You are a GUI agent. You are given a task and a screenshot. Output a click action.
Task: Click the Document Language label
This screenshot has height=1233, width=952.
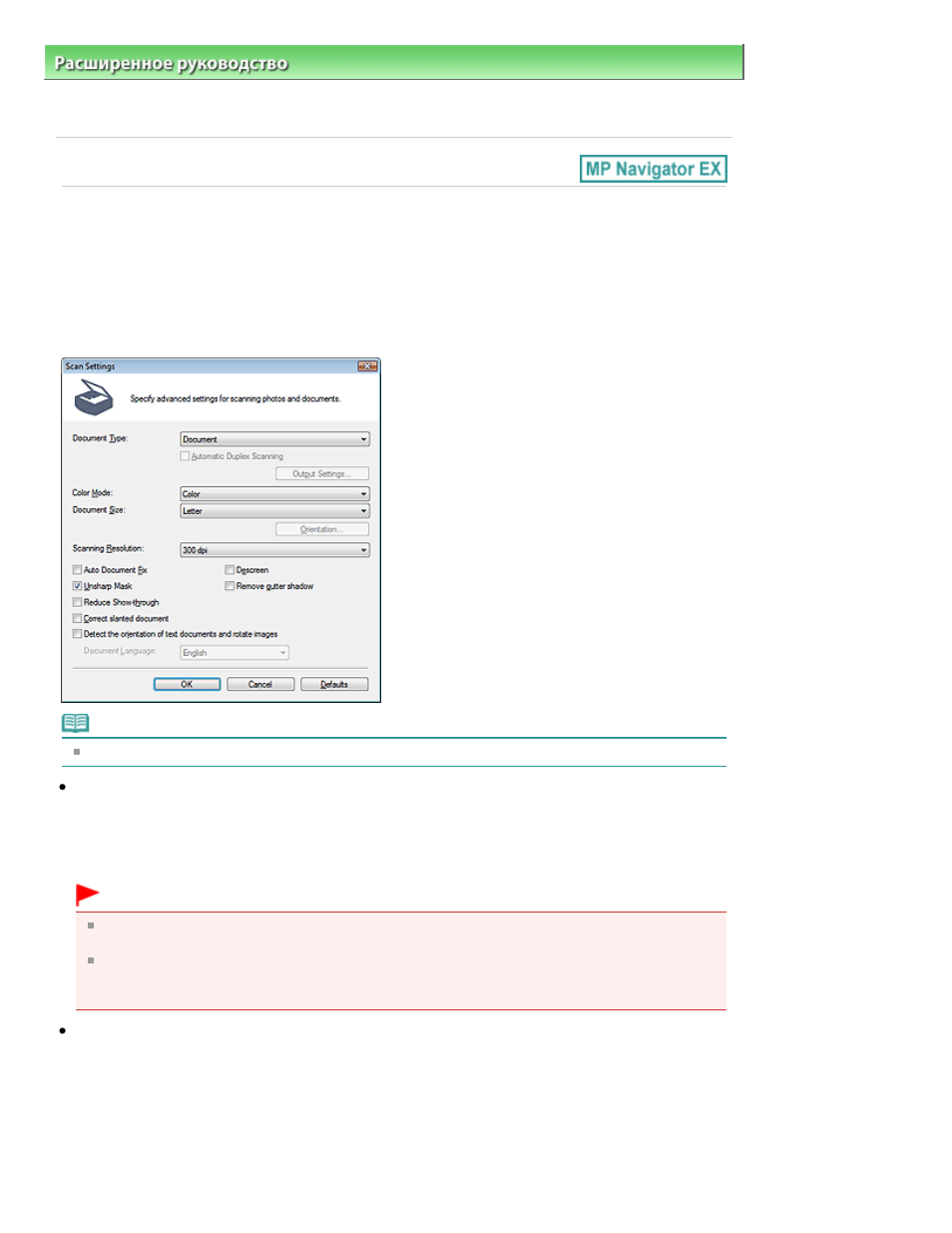pyautogui.click(x=120, y=651)
